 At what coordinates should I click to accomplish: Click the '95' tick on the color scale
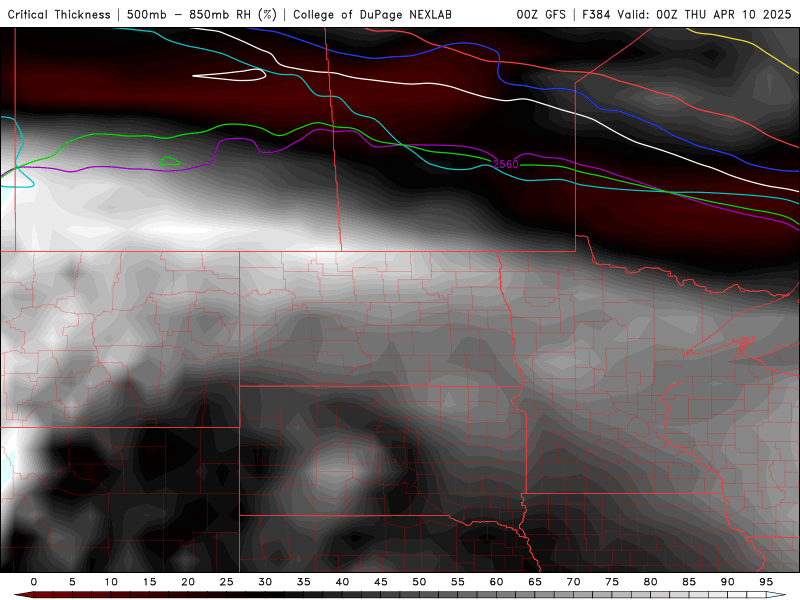[x=766, y=582]
